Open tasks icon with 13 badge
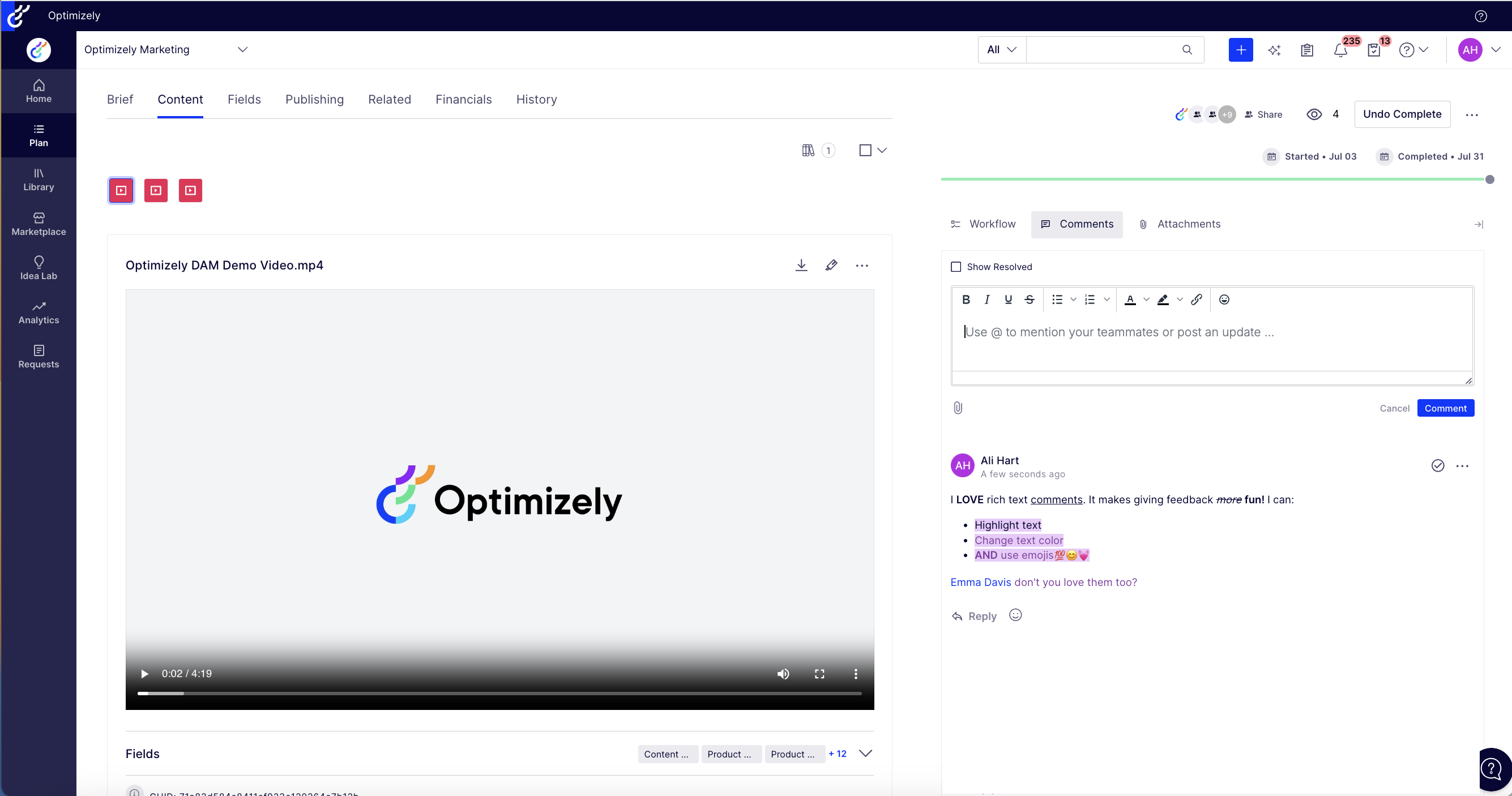Image resolution: width=1512 pixels, height=796 pixels. [x=1374, y=50]
